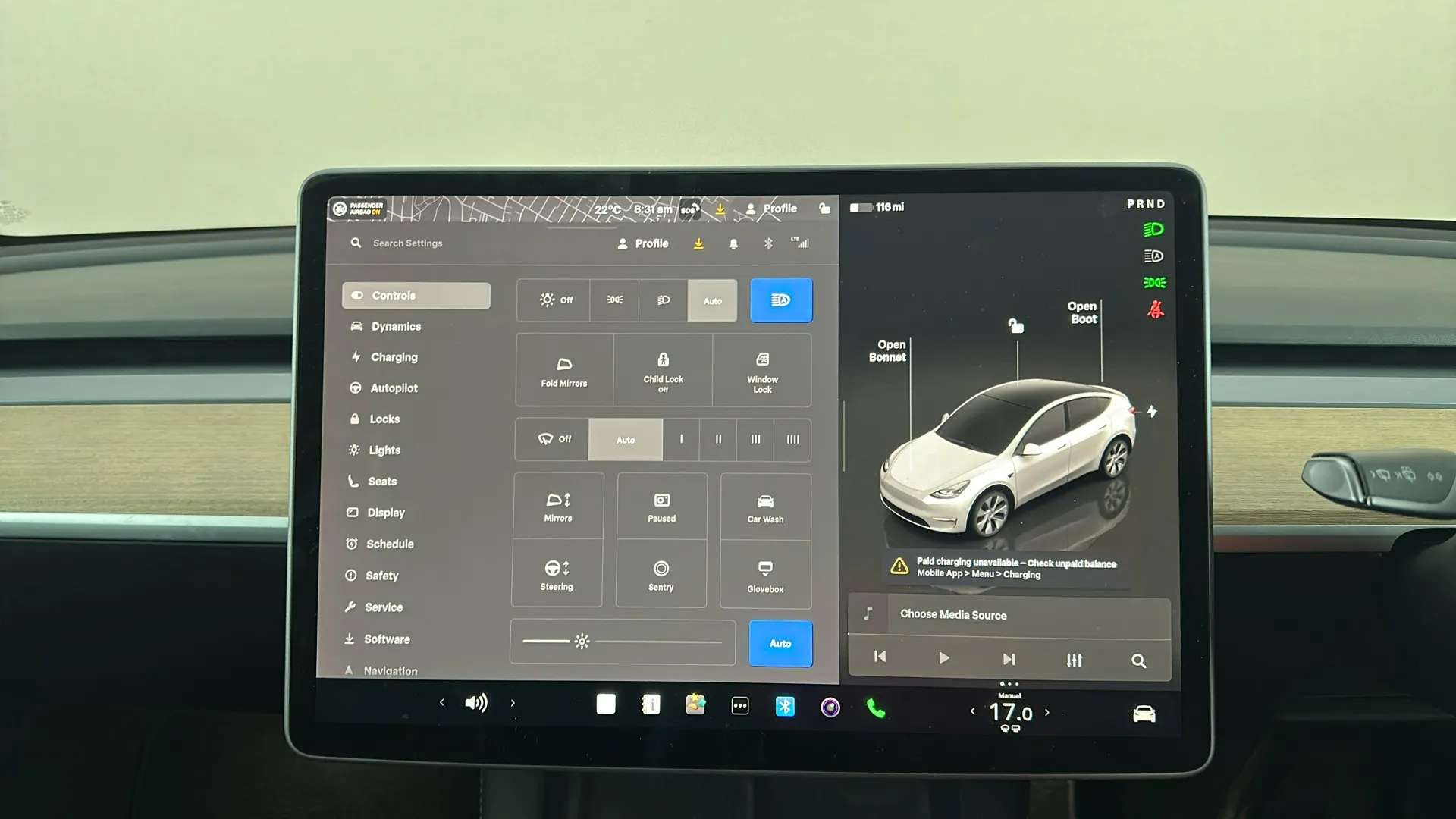Open the Mirrors adjustment
This screenshot has height=819, width=1456.
coord(558,507)
